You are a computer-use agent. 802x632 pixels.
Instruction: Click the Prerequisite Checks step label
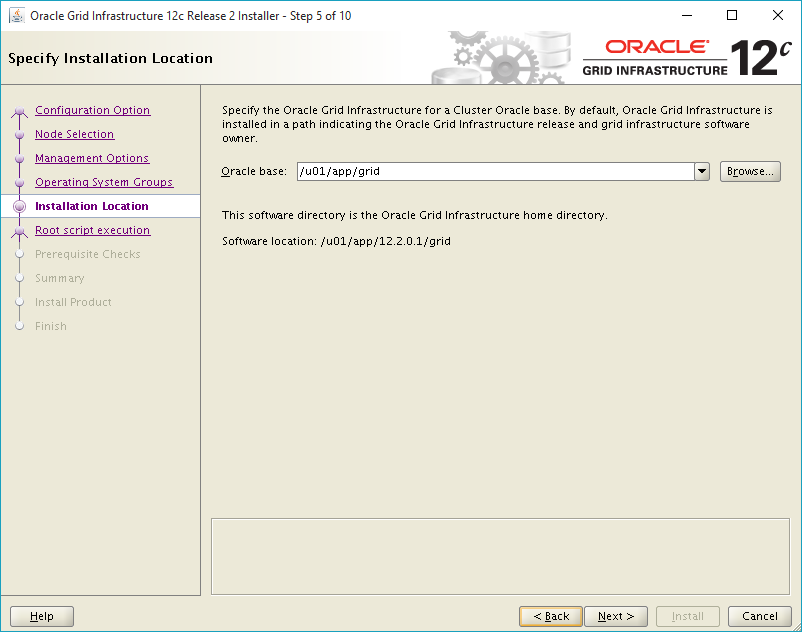(87, 254)
